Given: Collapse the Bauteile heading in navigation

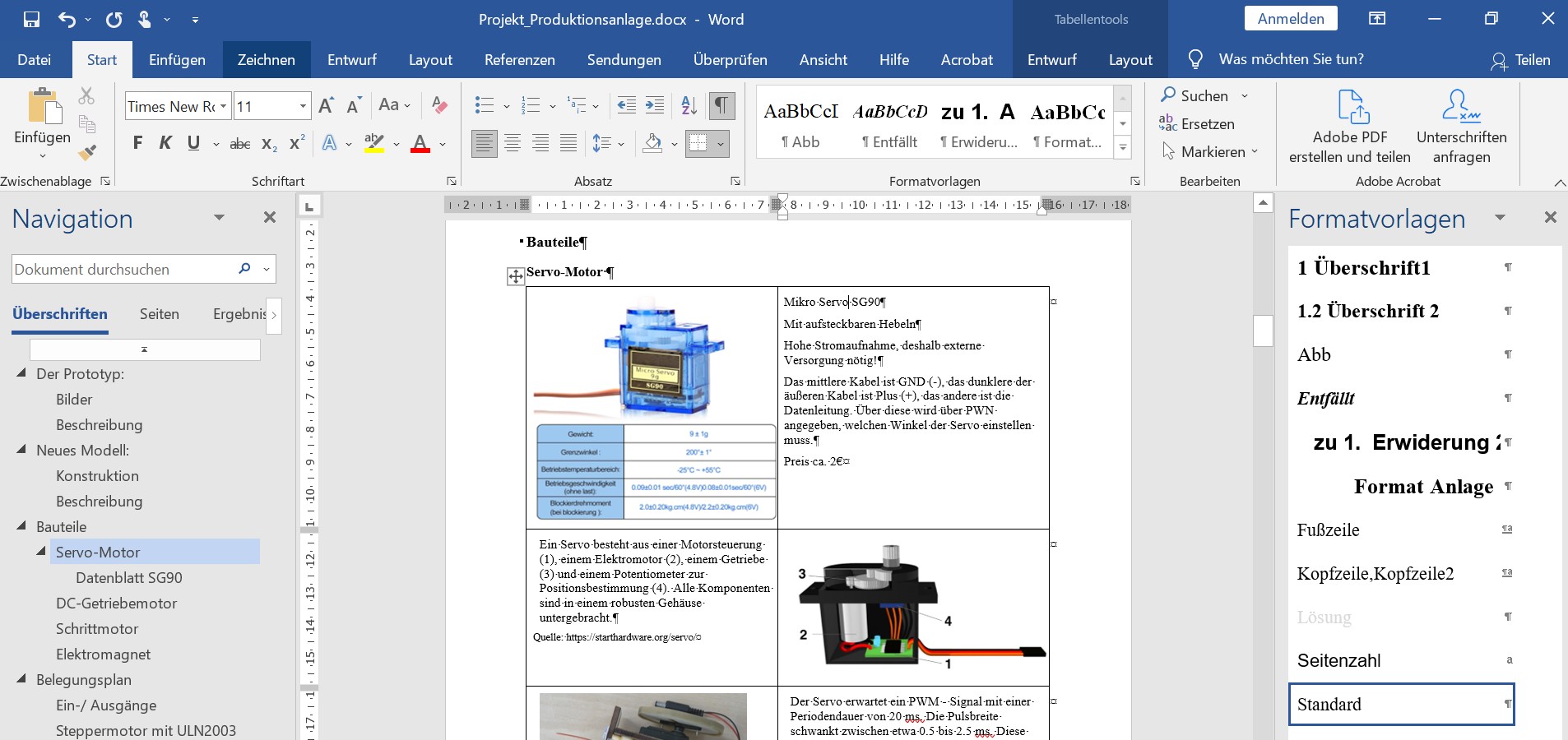Looking at the screenshot, I should pyautogui.click(x=21, y=526).
